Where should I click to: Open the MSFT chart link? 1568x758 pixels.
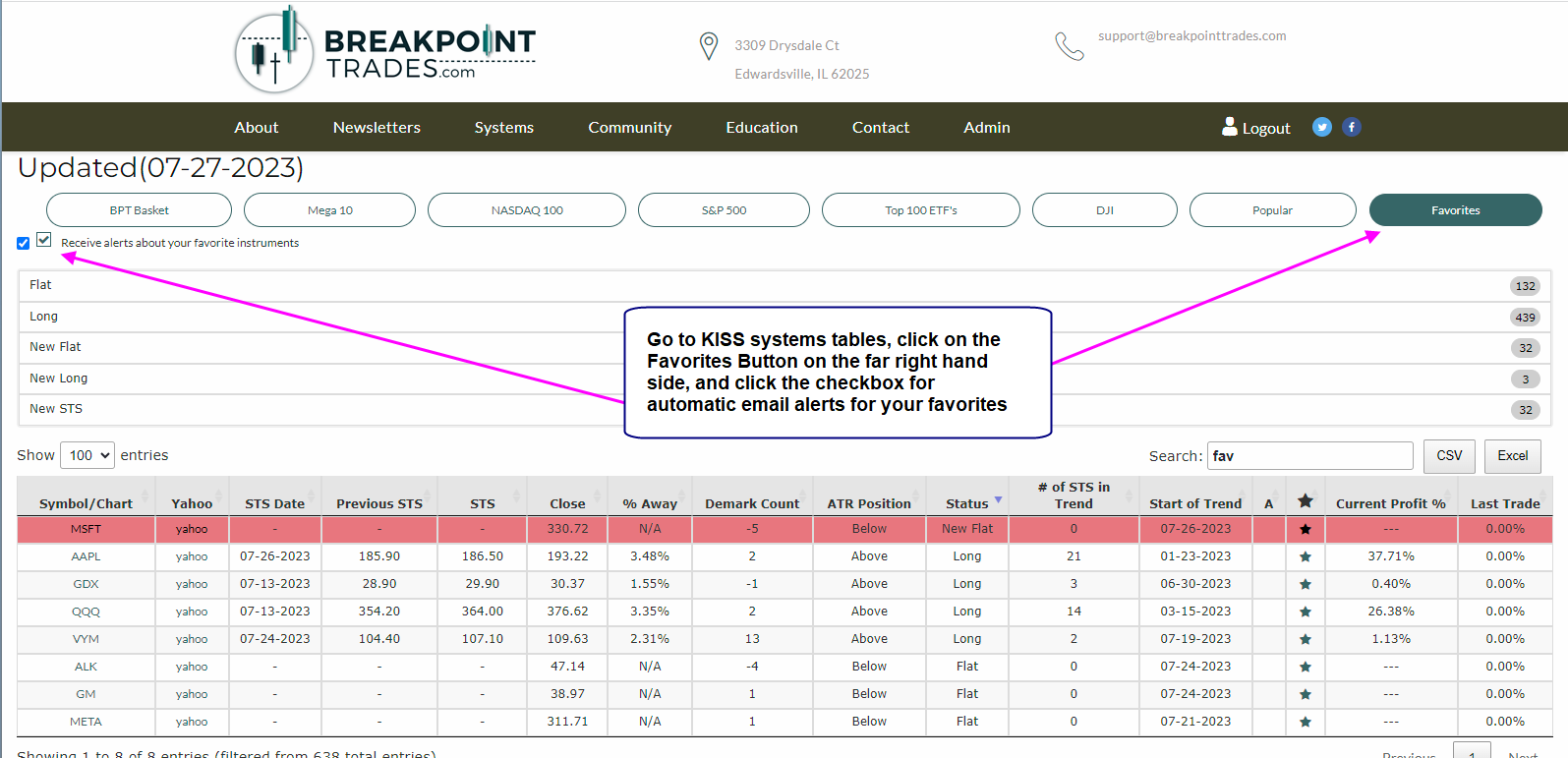coord(86,529)
